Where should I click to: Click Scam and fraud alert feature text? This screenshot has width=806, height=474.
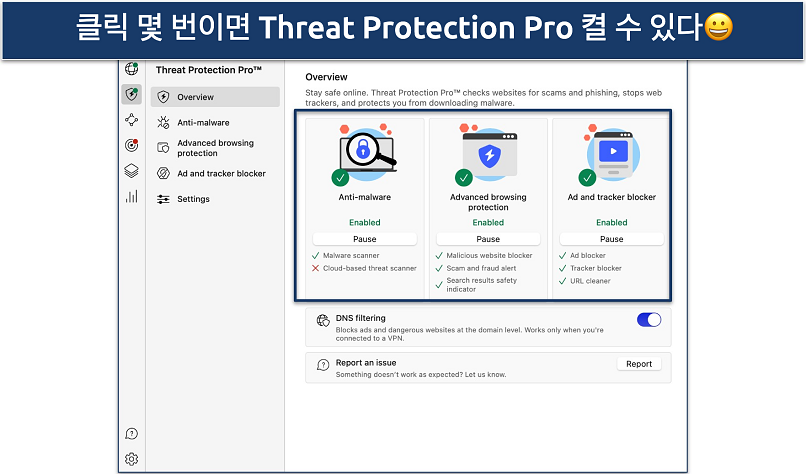(481, 268)
